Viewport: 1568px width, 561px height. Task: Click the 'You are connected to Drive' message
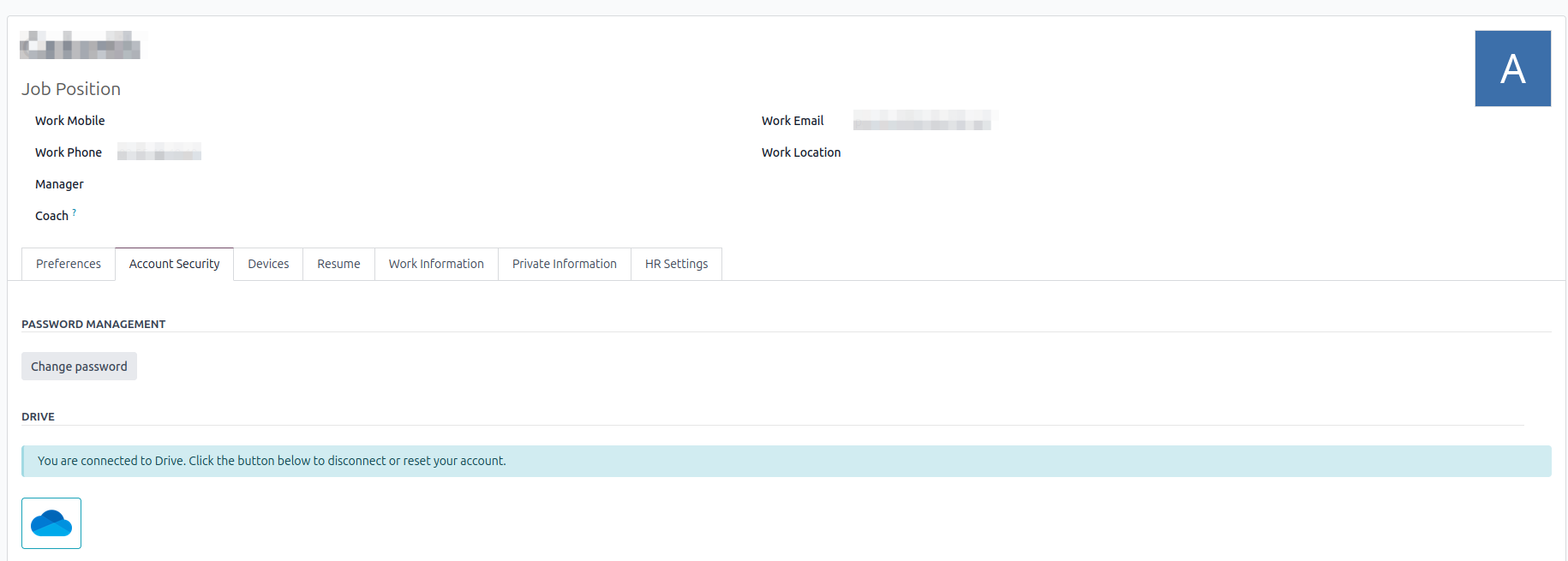click(272, 461)
